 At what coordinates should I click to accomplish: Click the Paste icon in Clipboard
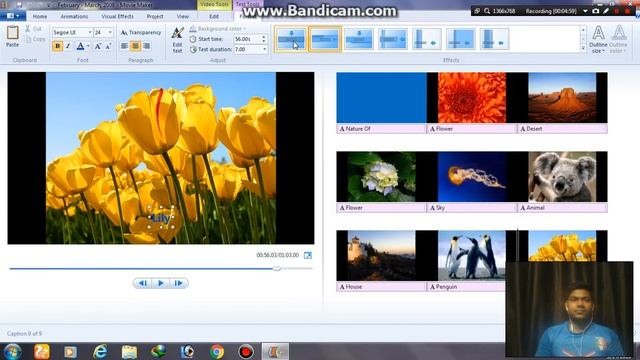(12, 36)
